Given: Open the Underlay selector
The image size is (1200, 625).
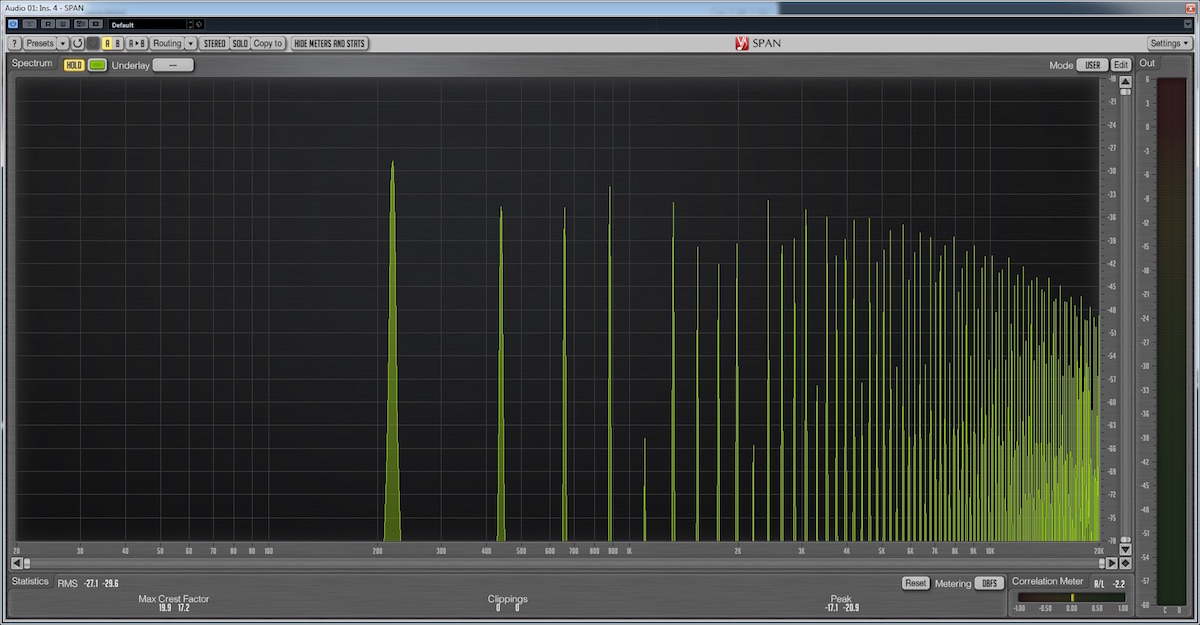Looking at the screenshot, I should tap(173, 65).
